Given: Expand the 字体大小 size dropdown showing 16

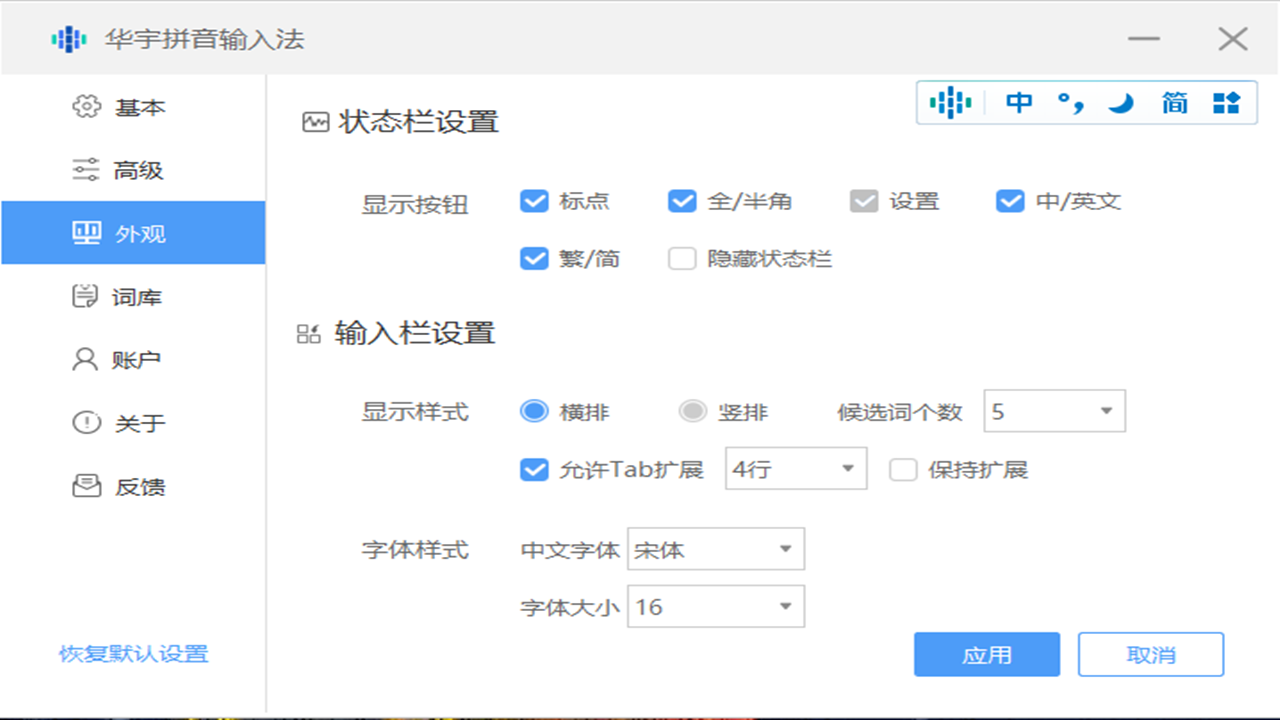Looking at the screenshot, I should click(x=715, y=606).
